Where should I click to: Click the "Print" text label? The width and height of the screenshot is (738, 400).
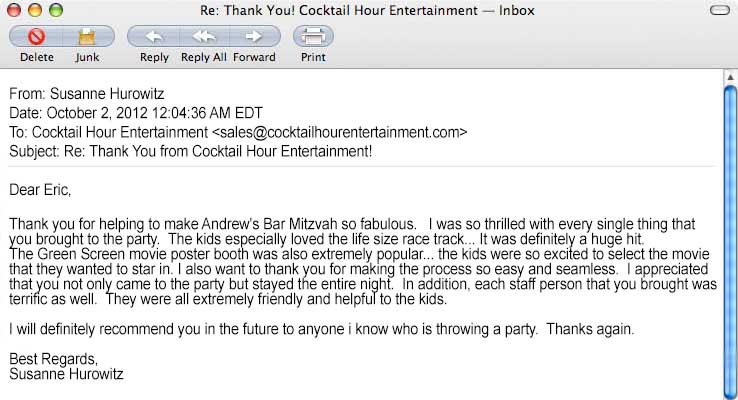coord(313,57)
